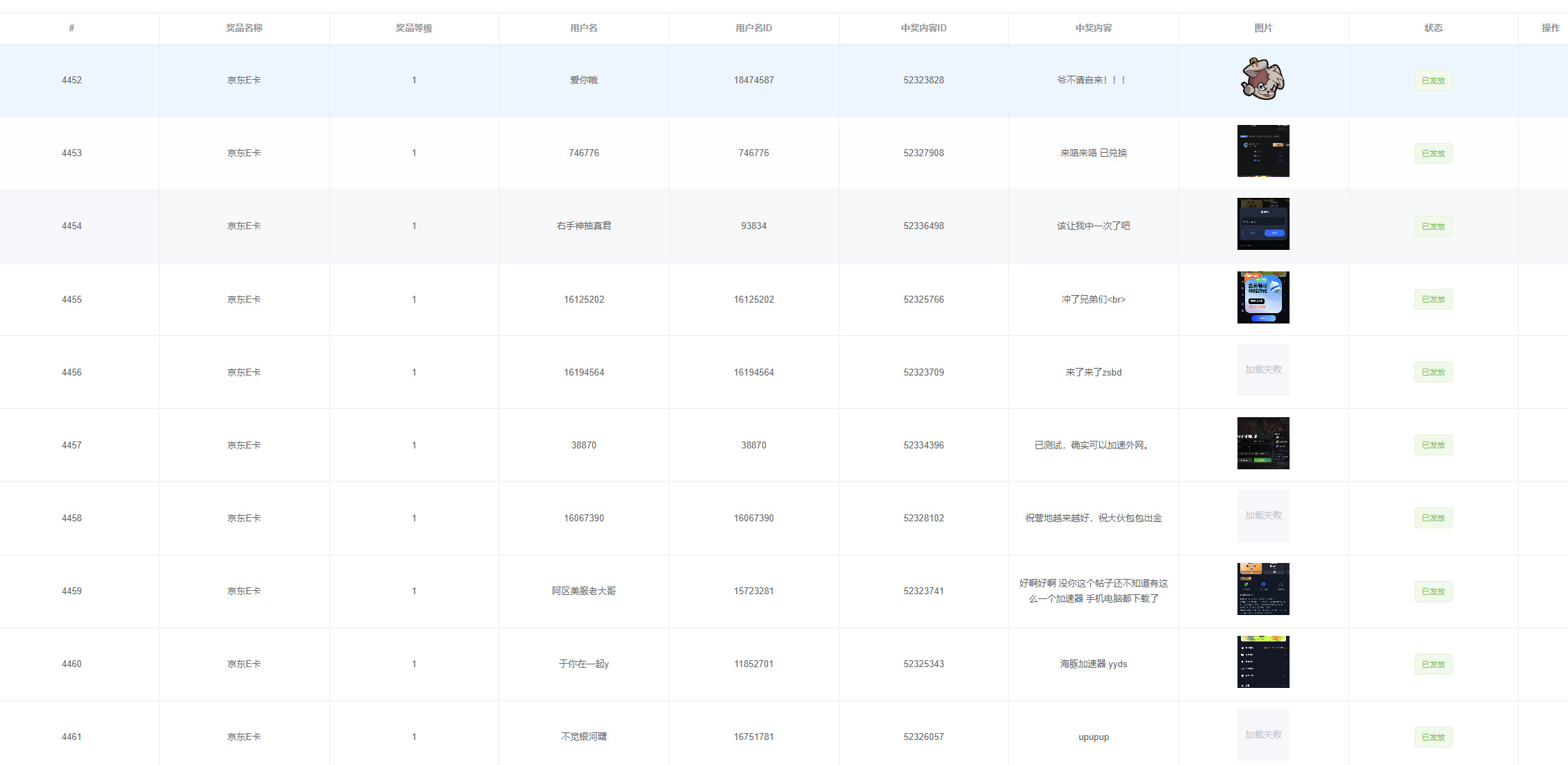Click the comment upupup
The width and height of the screenshot is (1568, 765).
tap(1094, 737)
